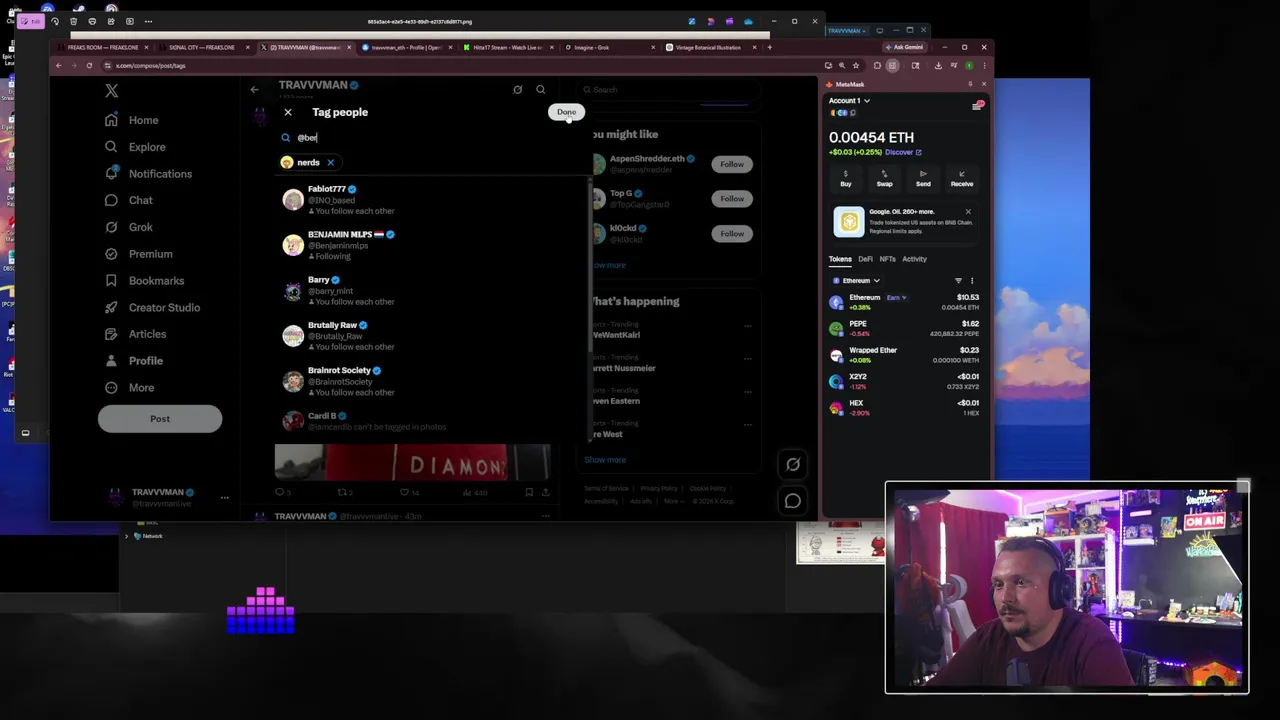Reload the x.com page

coord(89,66)
